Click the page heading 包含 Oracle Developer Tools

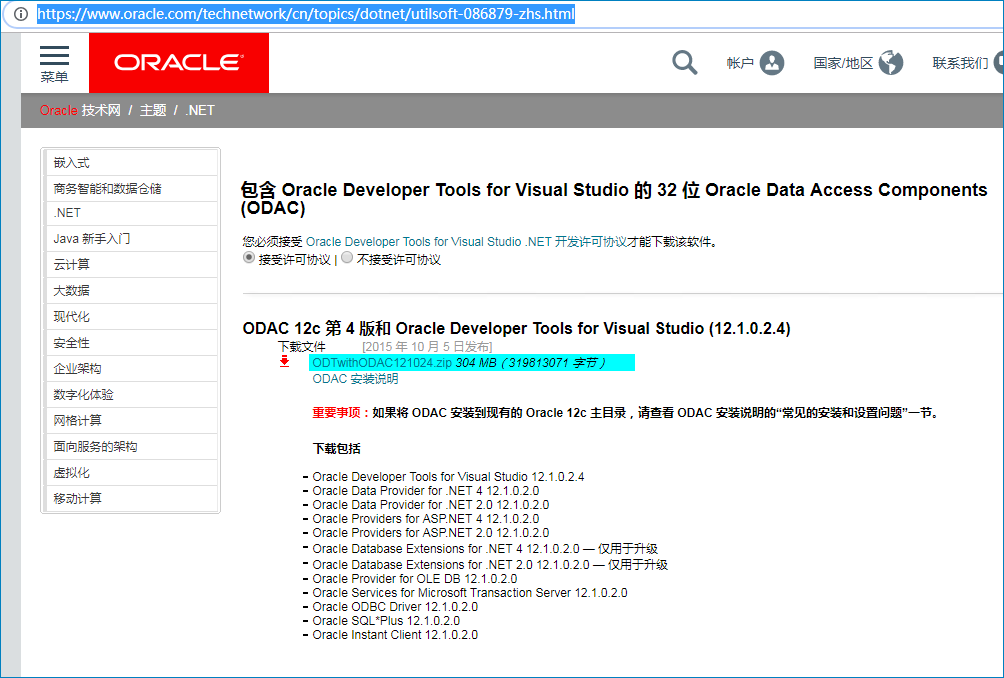613,198
